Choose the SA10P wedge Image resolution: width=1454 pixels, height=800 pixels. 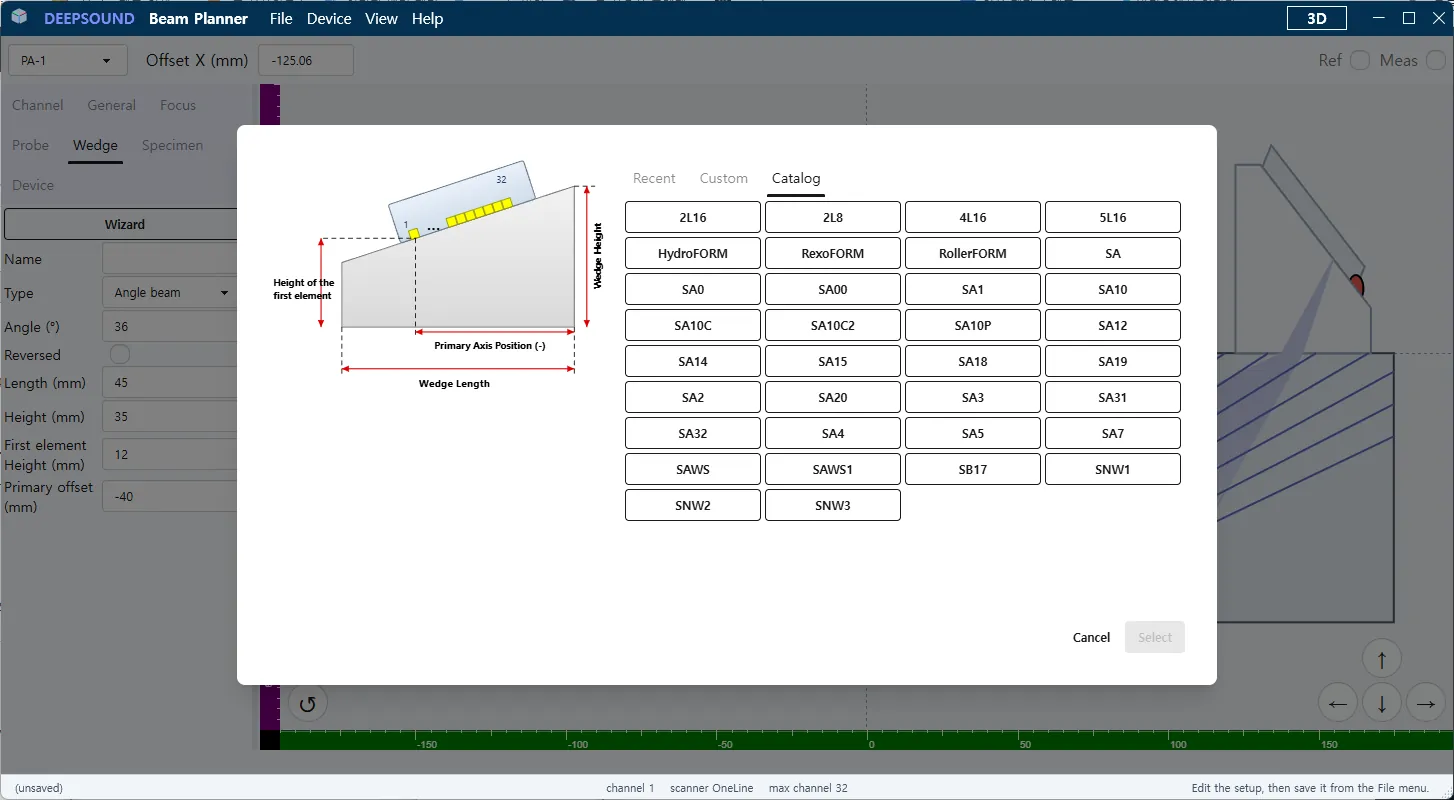point(973,325)
